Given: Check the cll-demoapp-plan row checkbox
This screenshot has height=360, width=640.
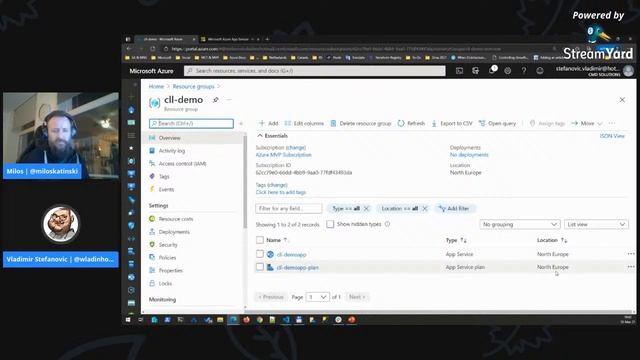Looking at the screenshot, I should click(260, 267).
